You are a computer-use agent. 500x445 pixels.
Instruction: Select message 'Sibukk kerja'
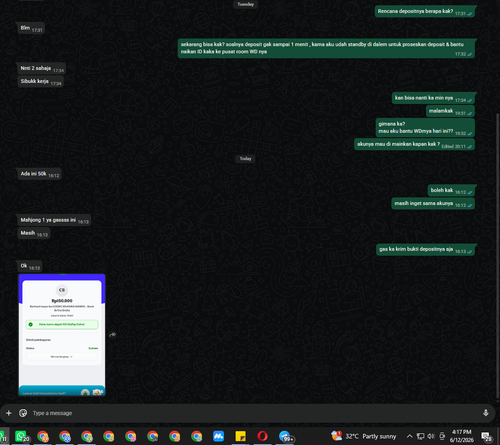[x=40, y=82]
